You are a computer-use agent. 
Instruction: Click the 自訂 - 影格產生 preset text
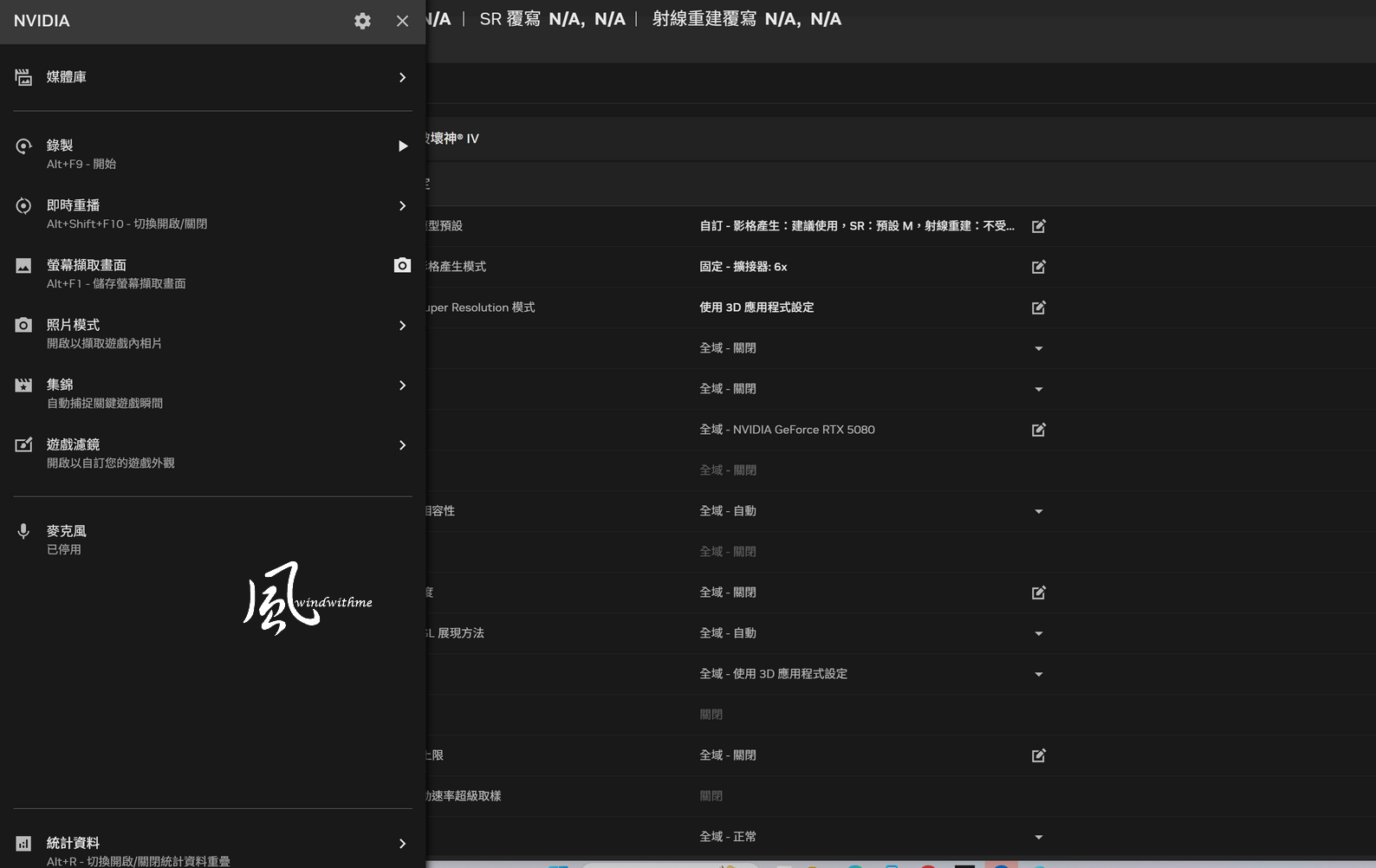click(x=857, y=226)
